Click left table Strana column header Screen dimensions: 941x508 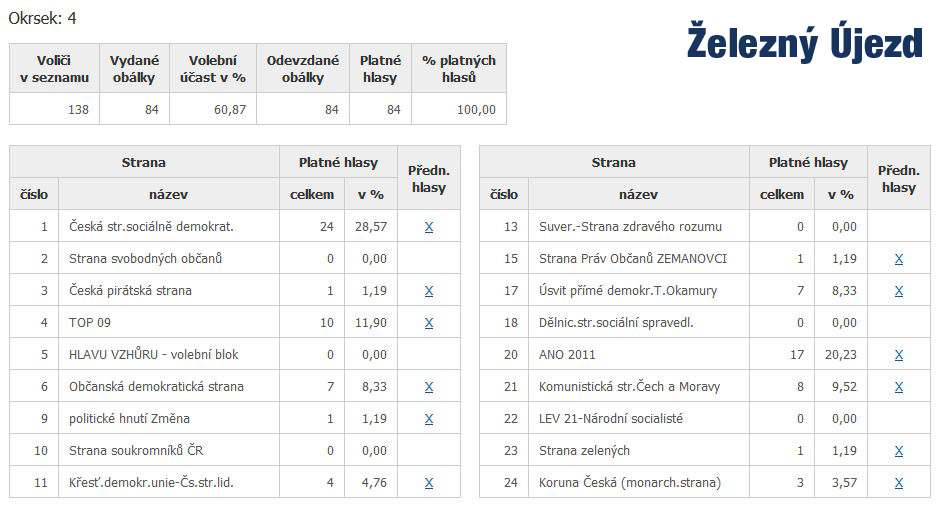coord(144,162)
